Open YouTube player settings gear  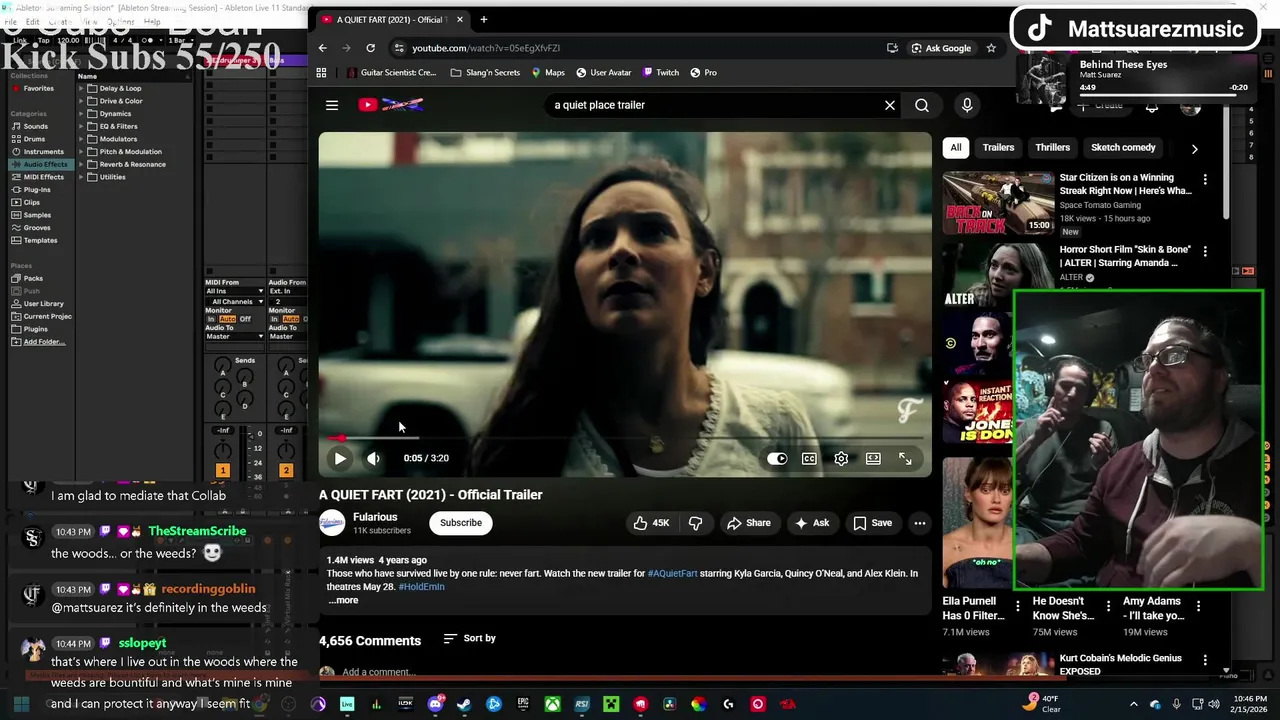(x=841, y=458)
